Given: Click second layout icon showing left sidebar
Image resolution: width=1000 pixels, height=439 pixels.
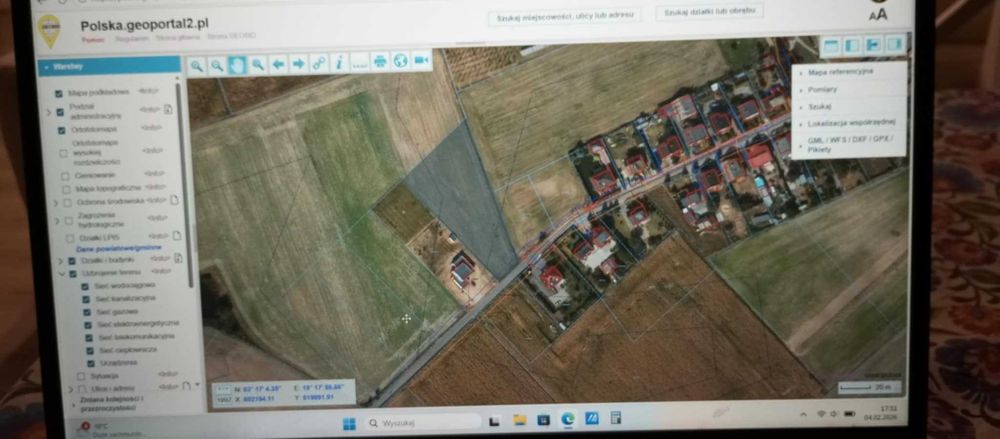Looking at the screenshot, I should tap(852, 45).
